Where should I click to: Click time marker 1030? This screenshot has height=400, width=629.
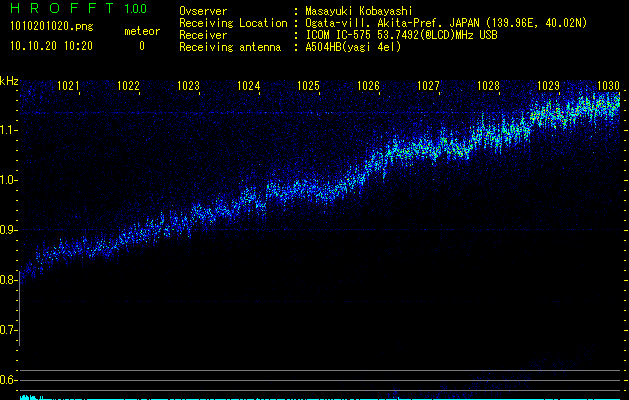pyautogui.click(x=609, y=86)
